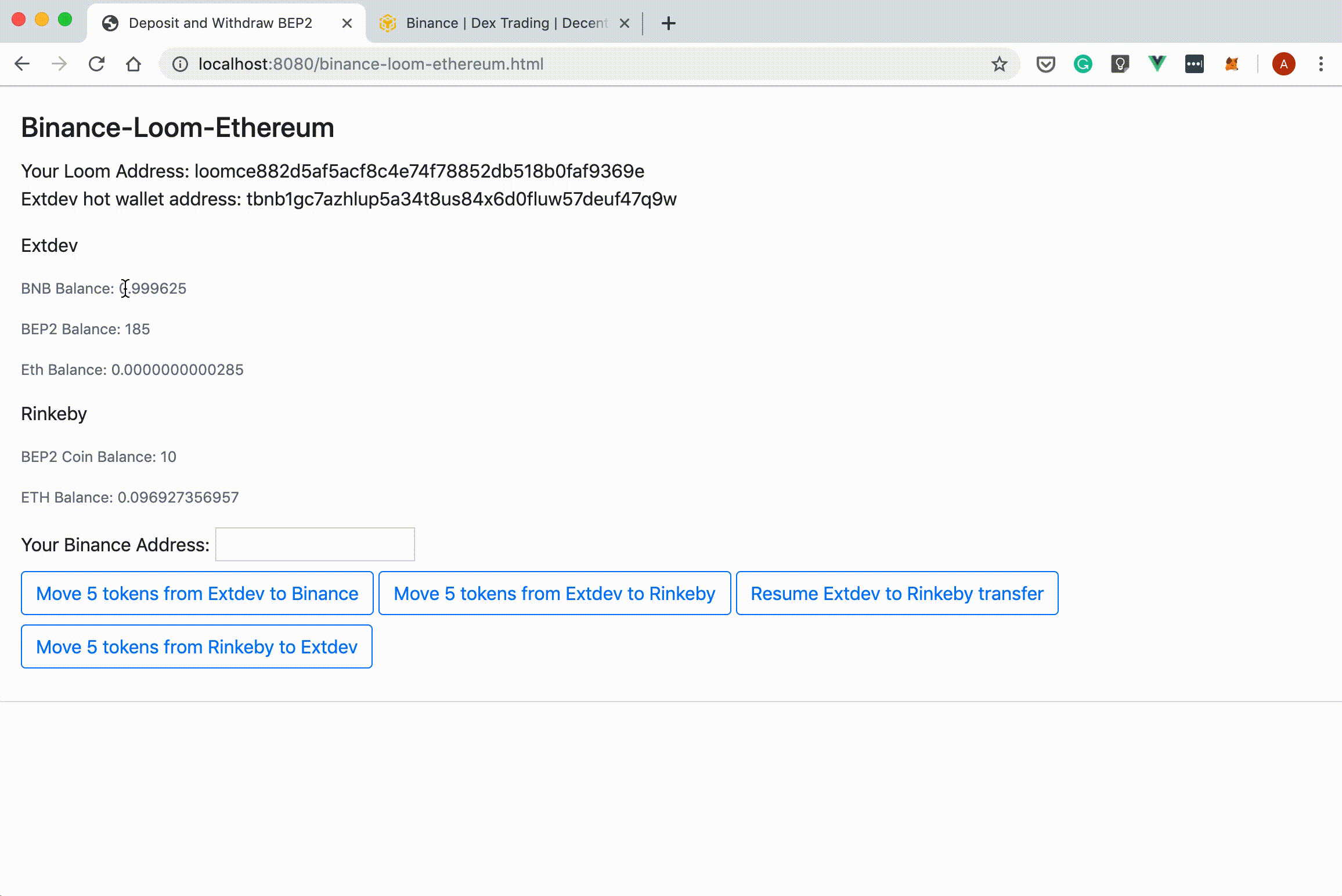This screenshot has width=1342, height=896.
Task: Click the red macOS close window button
Action: tap(19, 20)
